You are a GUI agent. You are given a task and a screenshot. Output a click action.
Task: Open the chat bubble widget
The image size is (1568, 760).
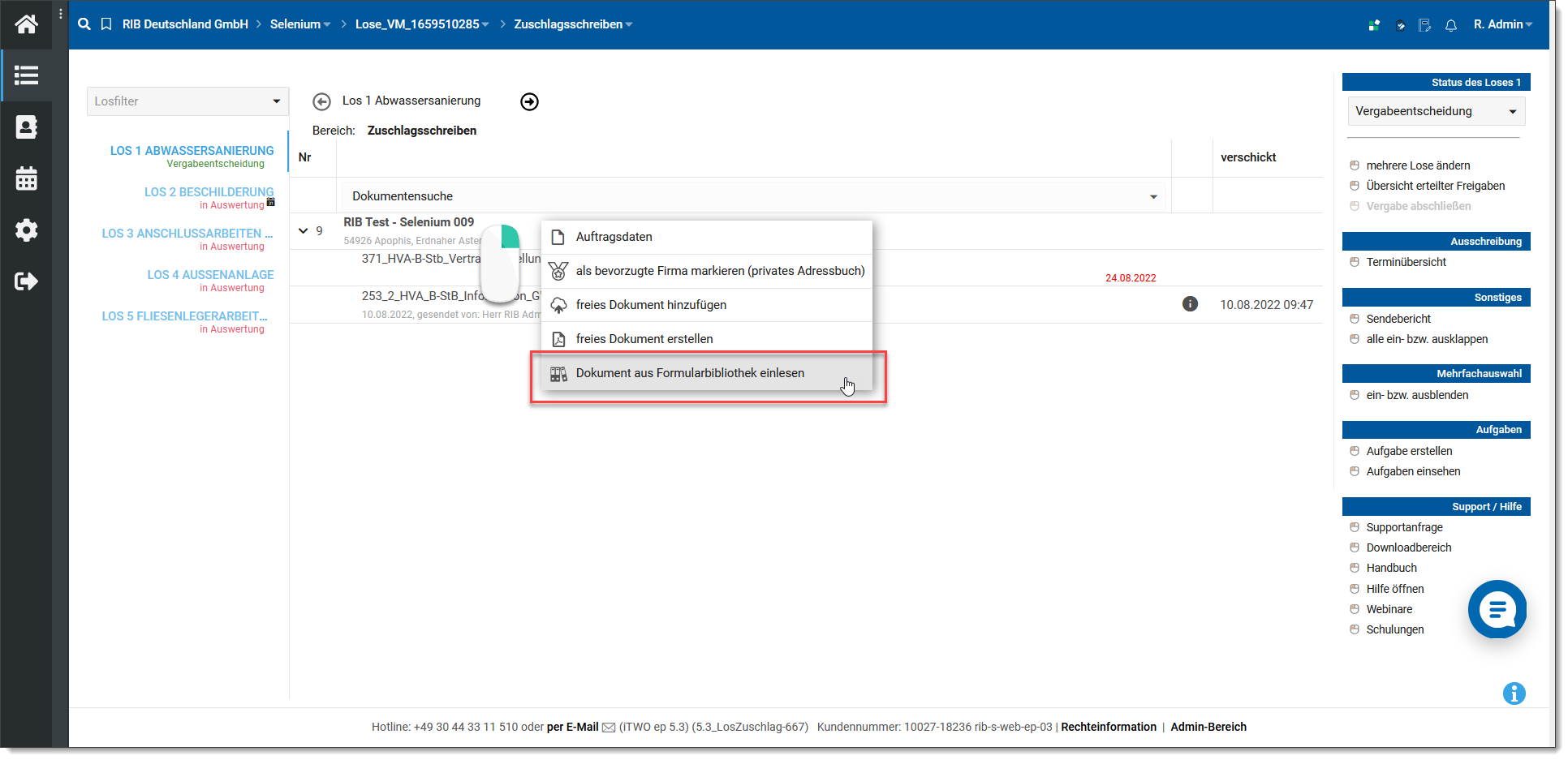click(1497, 609)
